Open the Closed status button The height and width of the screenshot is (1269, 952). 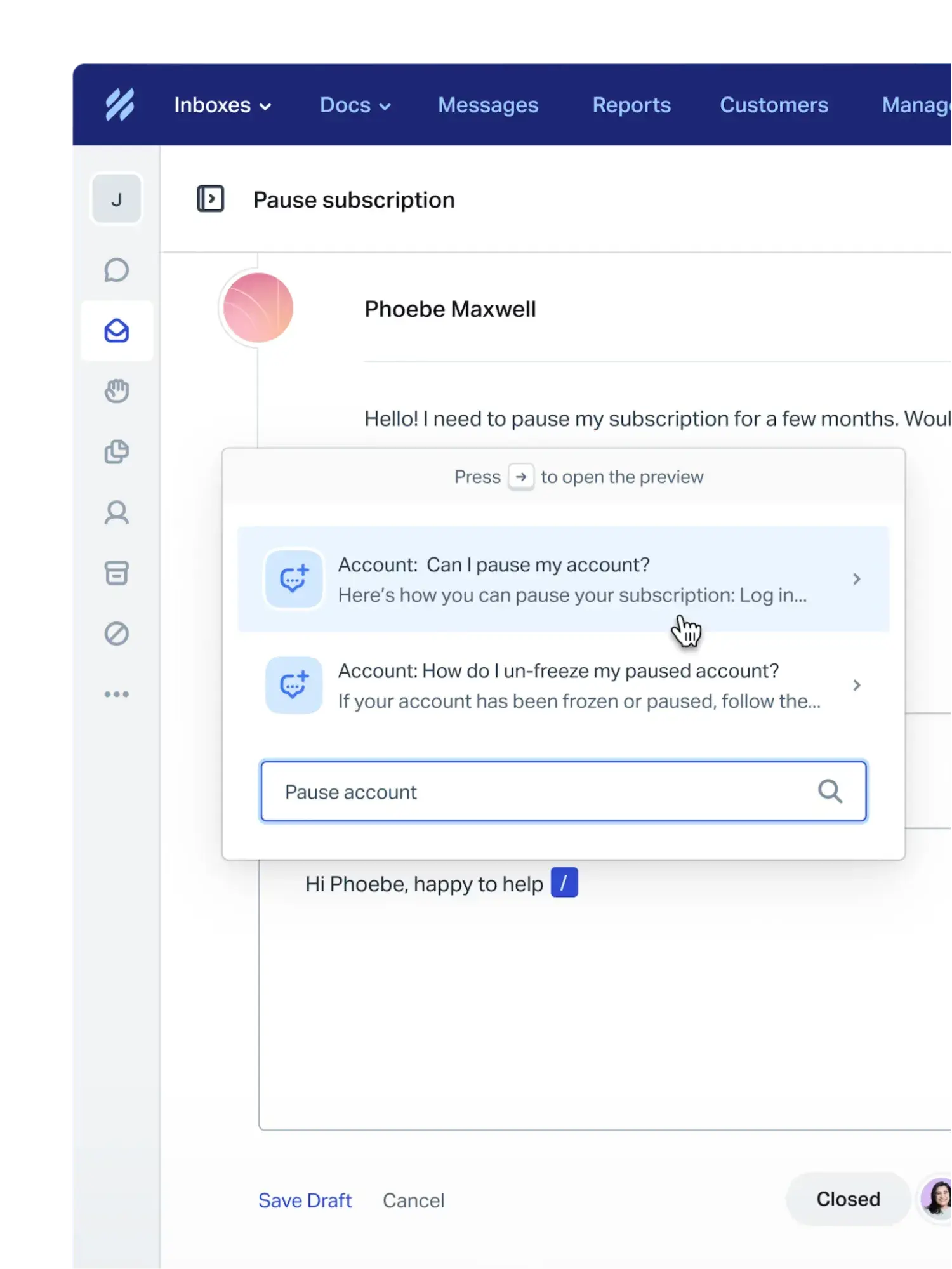click(x=848, y=1199)
